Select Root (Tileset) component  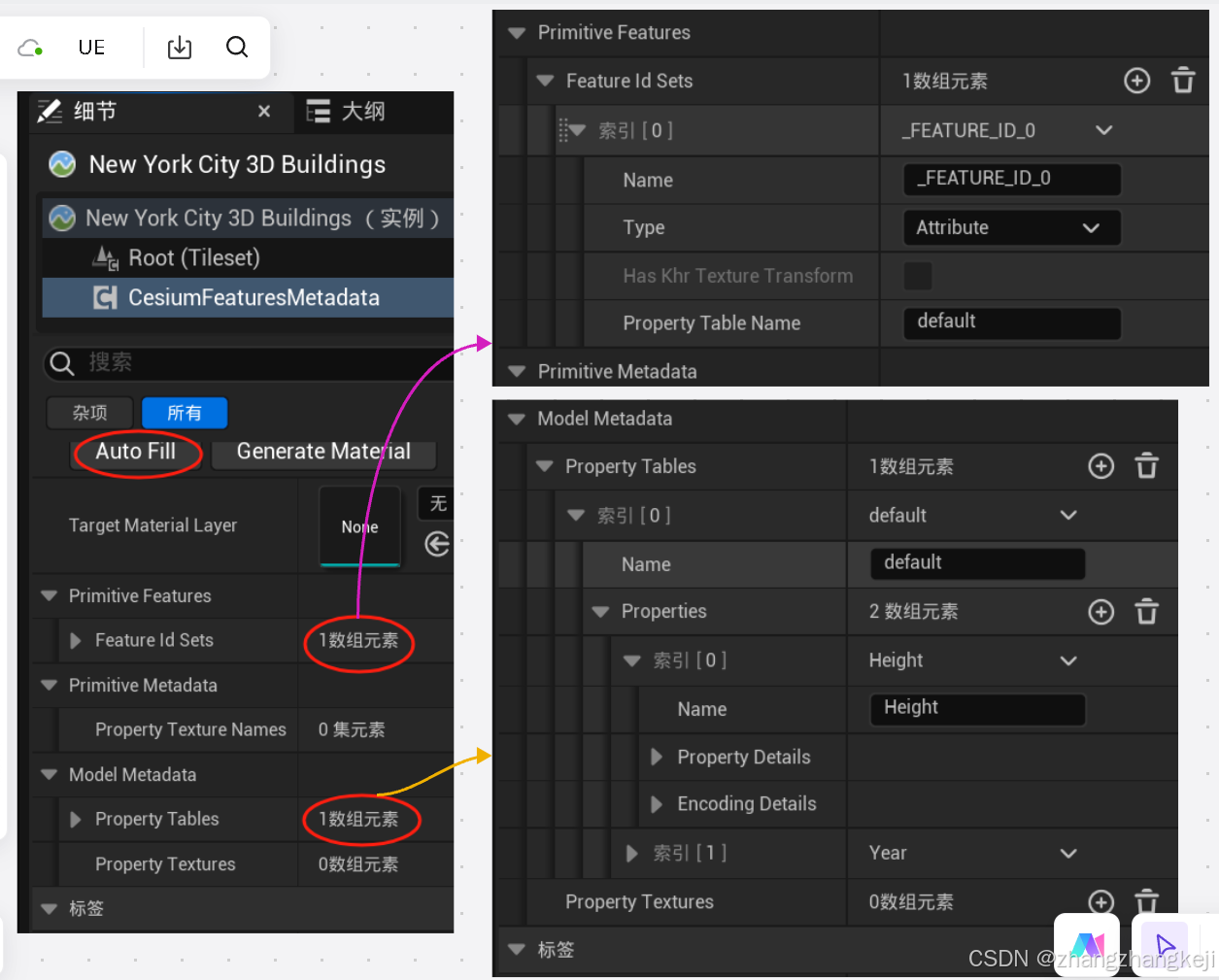(194, 258)
